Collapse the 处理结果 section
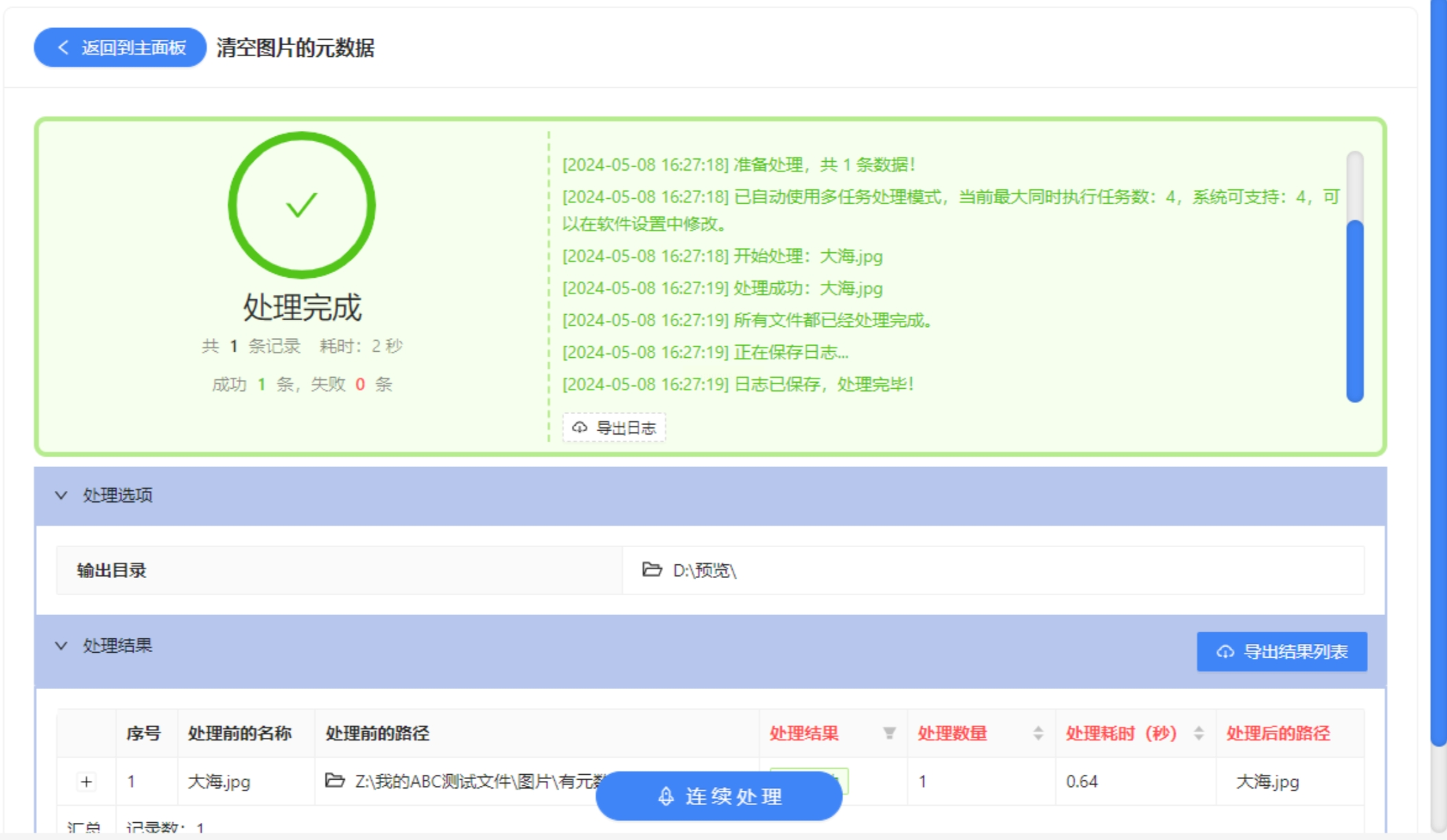 (x=62, y=645)
